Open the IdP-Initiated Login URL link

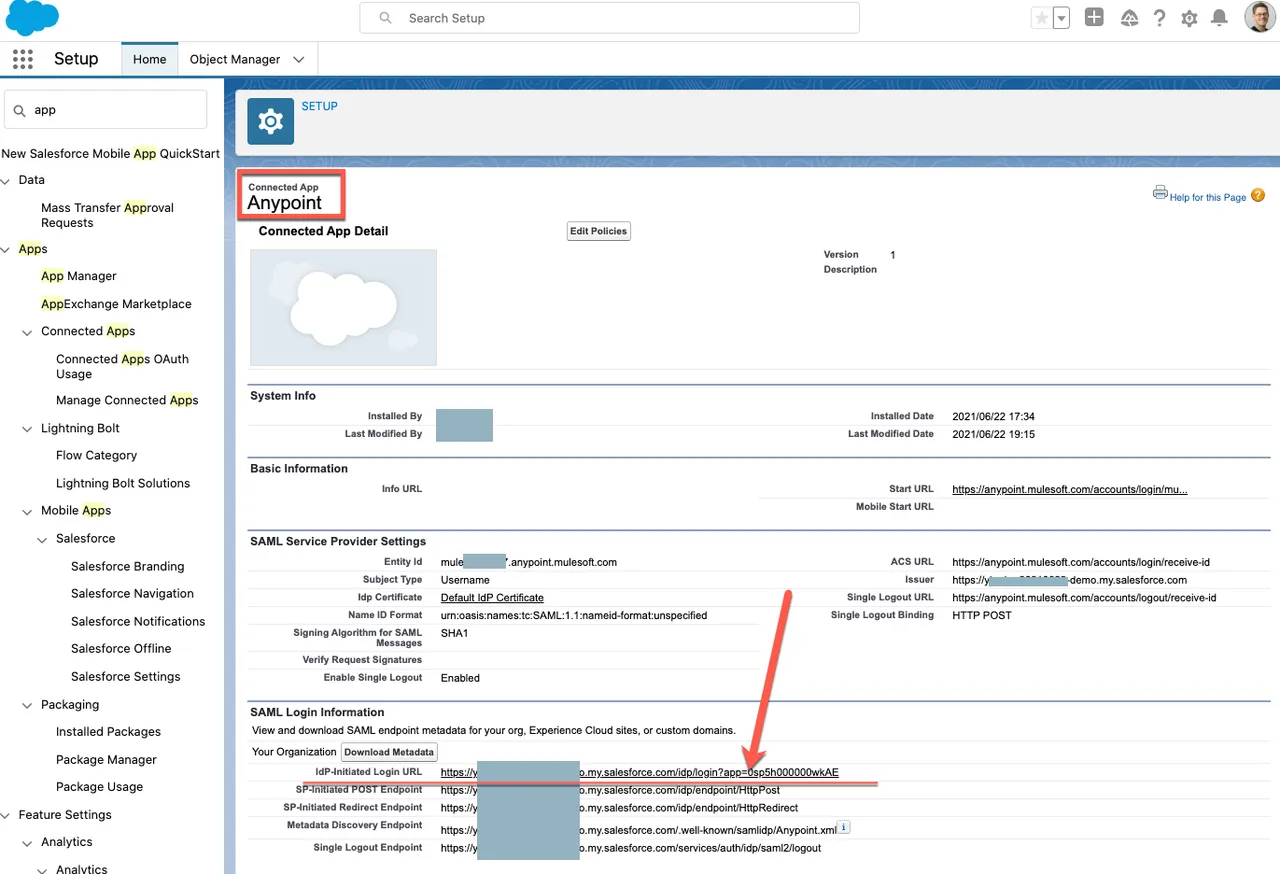(x=640, y=772)
